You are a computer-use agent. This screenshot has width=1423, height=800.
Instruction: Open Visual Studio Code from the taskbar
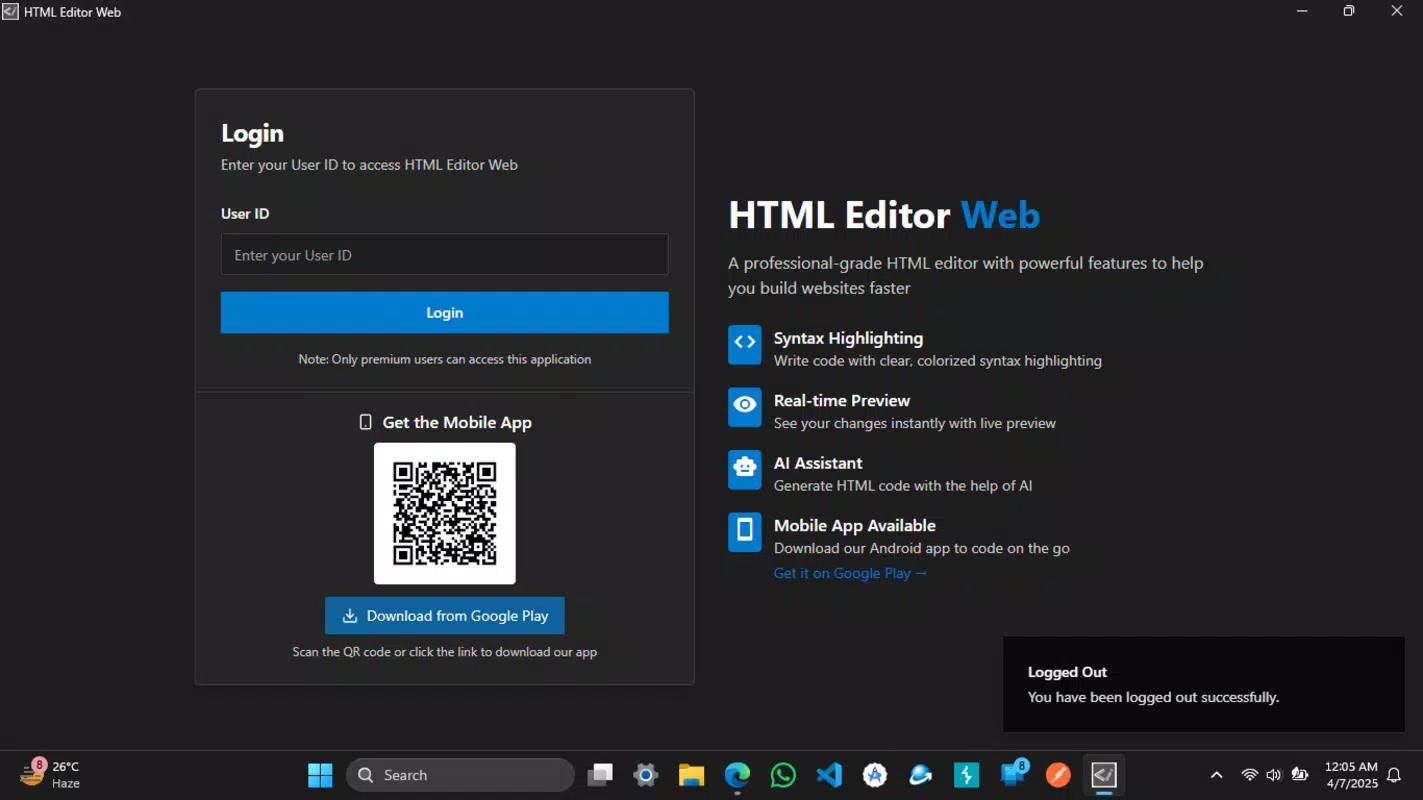click(829, 775)
